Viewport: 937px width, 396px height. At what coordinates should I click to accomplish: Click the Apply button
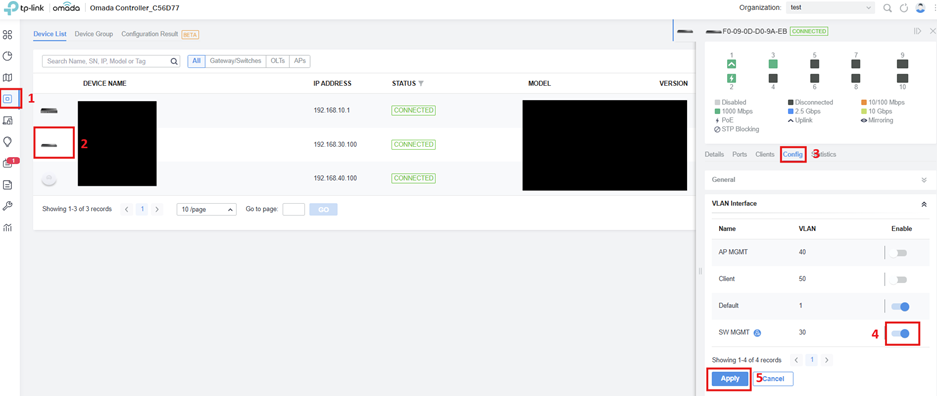pos(730,379)
